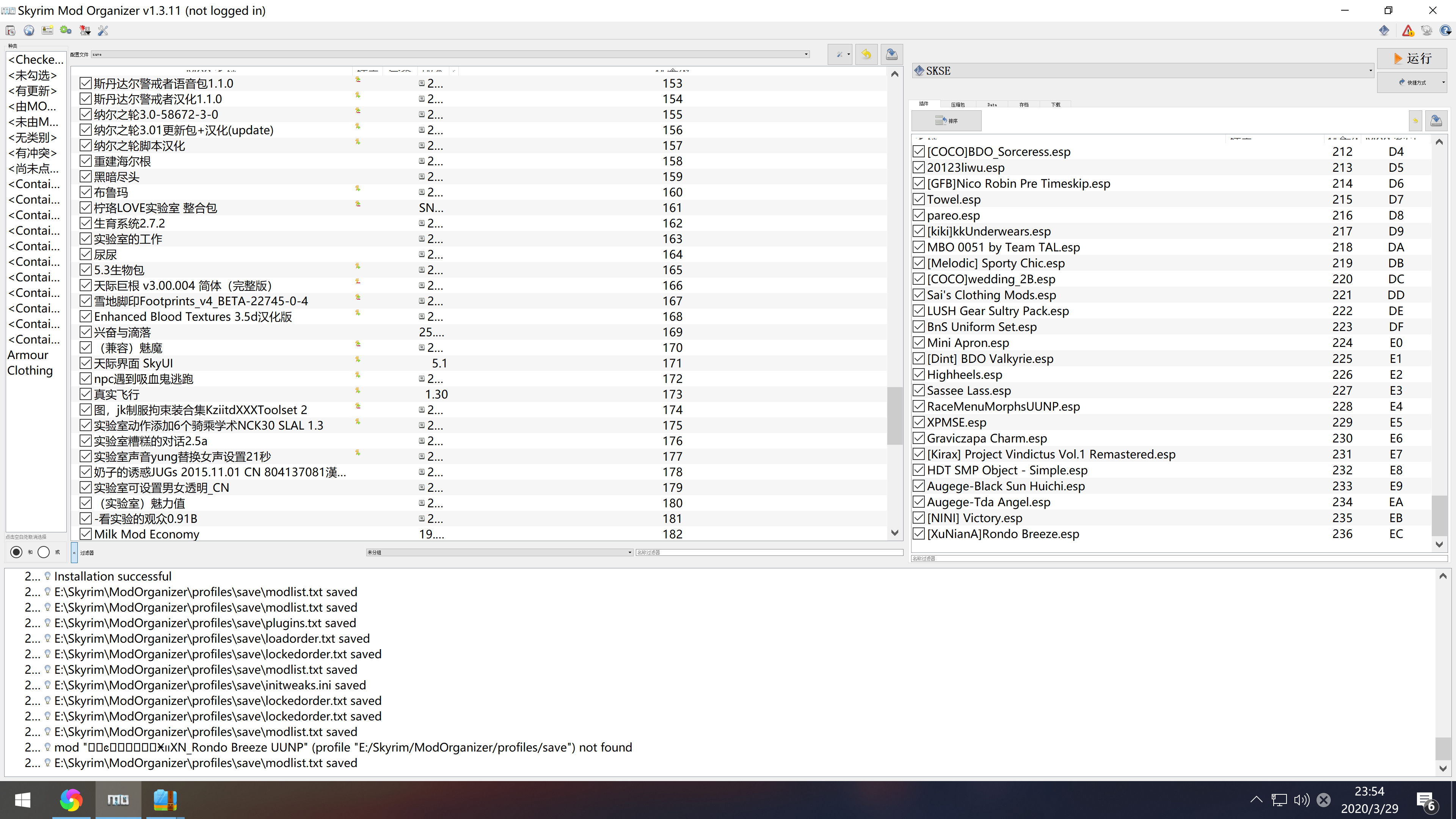The height and width of the screenshot is (819, 1456).
Task: Open the Nexus globe browser icon
Action: point(29,30)
